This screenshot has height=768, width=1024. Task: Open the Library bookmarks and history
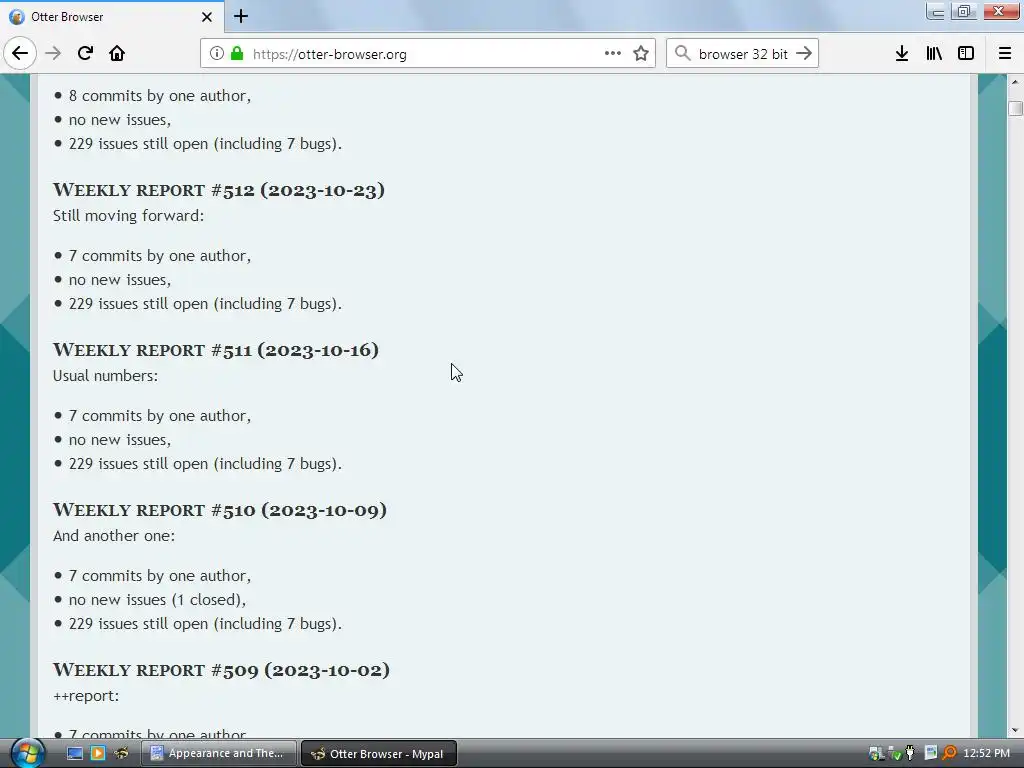click(x=934, y=54)
